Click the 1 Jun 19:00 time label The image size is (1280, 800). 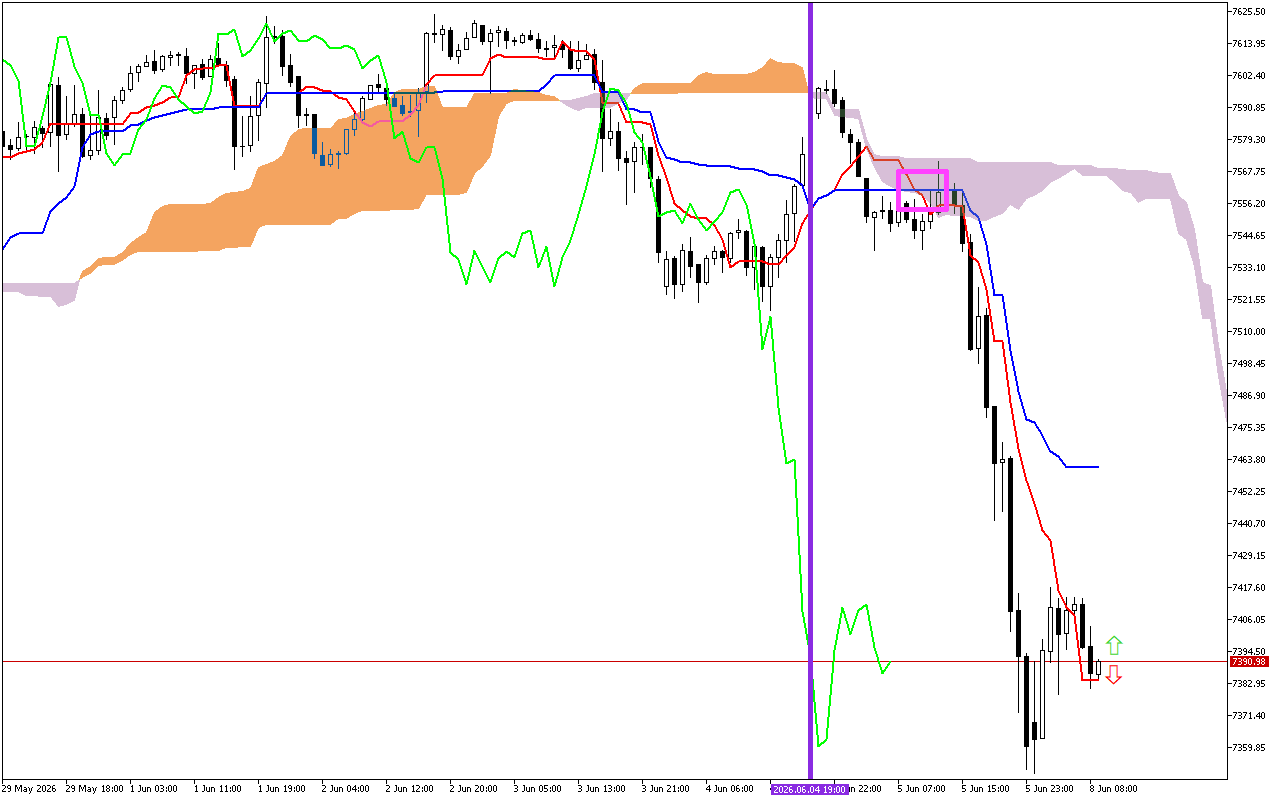284,789
